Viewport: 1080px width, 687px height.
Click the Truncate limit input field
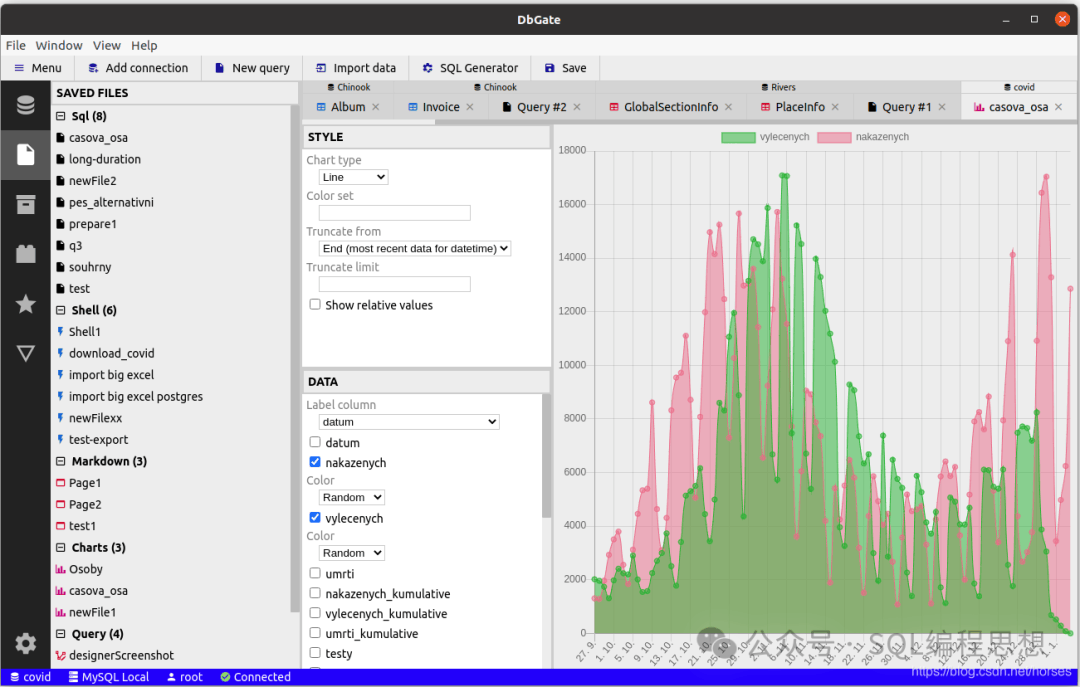[x=395, y=284]
